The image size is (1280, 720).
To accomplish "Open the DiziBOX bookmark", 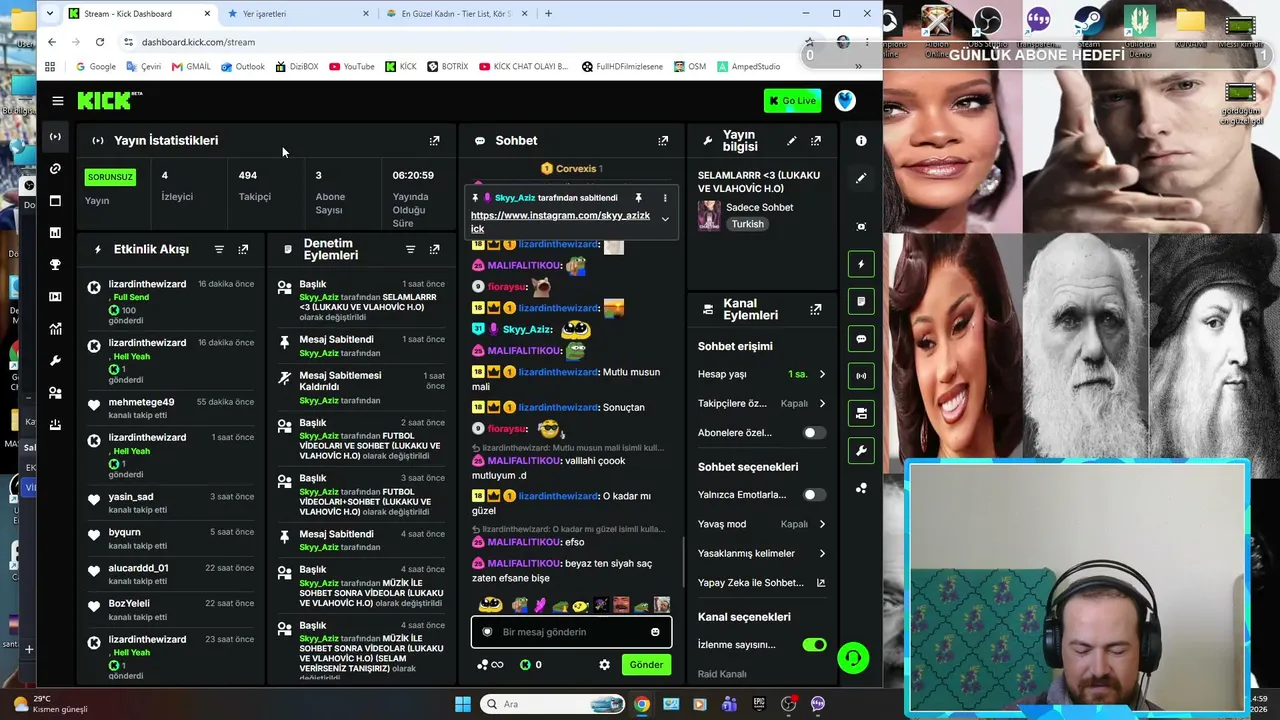I will click(x=297, y=67).
